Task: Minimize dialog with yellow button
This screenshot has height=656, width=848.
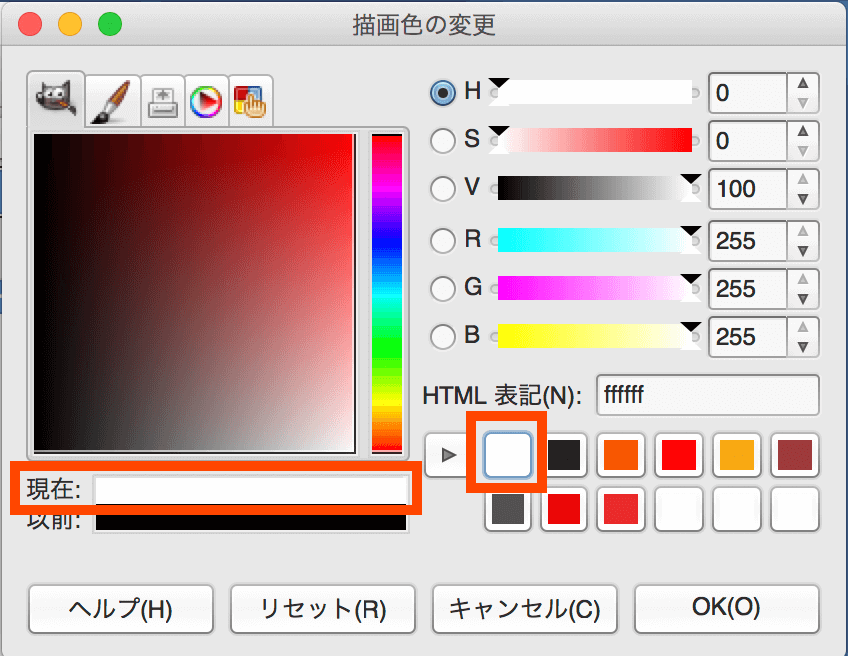Action: pyautogui.click(x=70, y=24)
